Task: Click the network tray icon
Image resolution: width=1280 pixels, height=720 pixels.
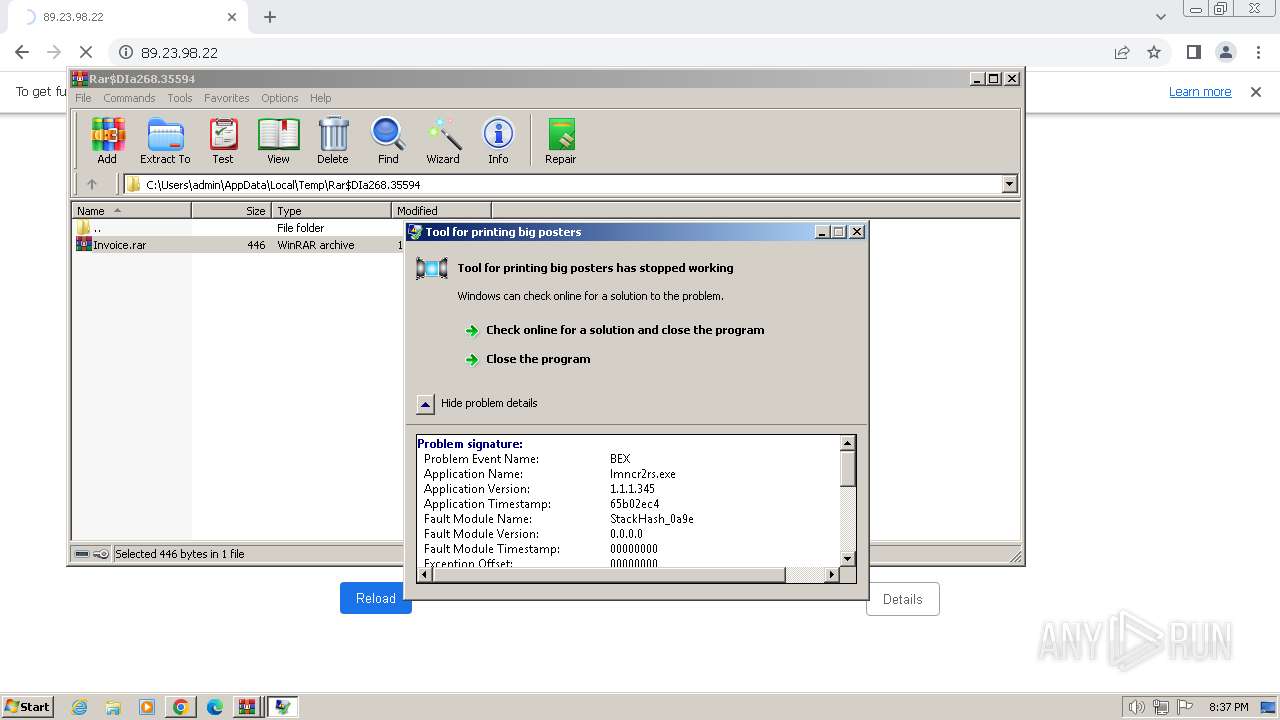Action: (1160, 707)
